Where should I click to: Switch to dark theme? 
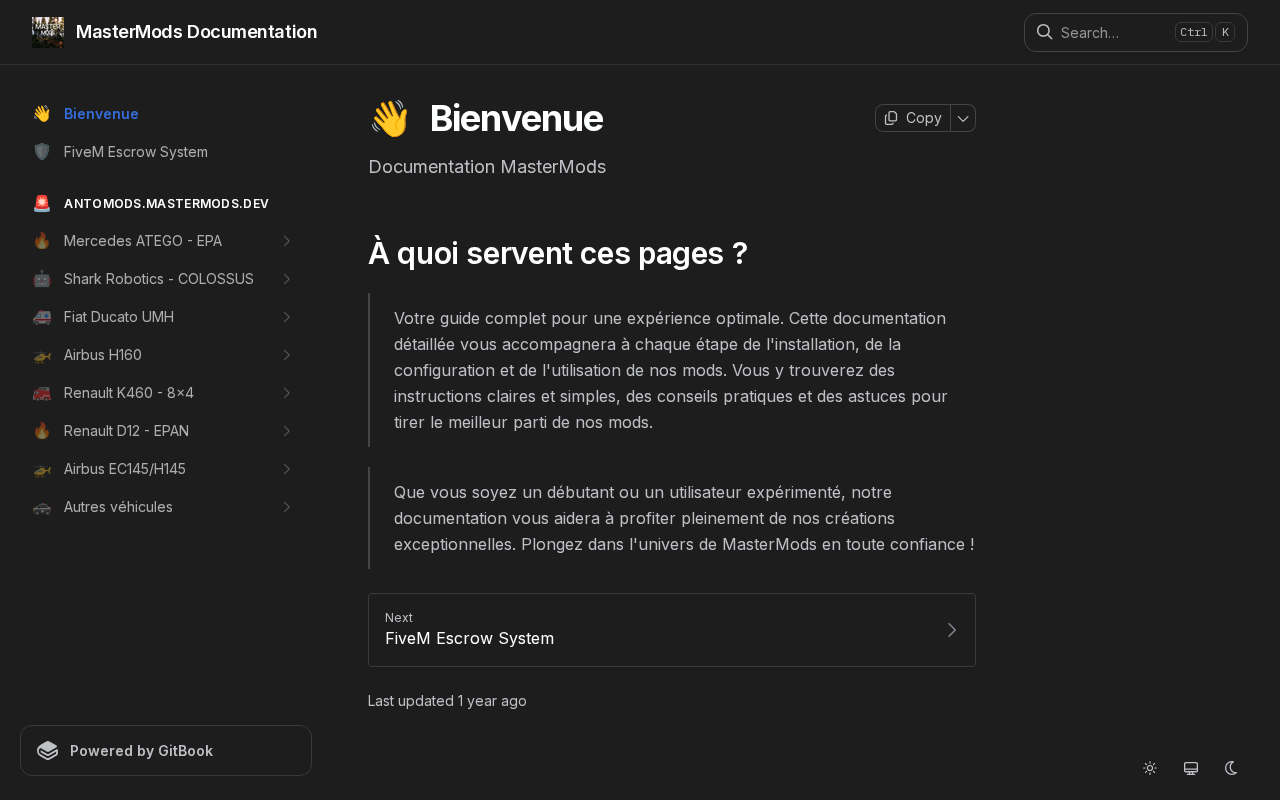1232,768
